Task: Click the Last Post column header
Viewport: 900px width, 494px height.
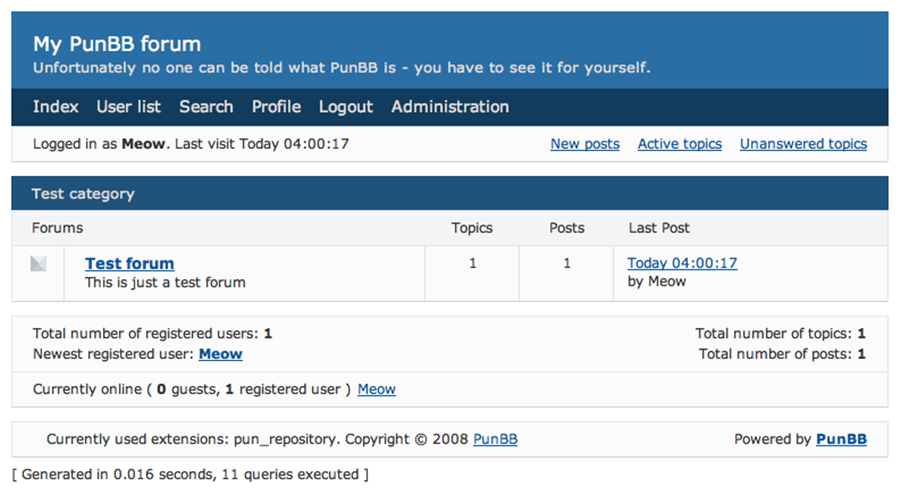Action: pos(659,228)
